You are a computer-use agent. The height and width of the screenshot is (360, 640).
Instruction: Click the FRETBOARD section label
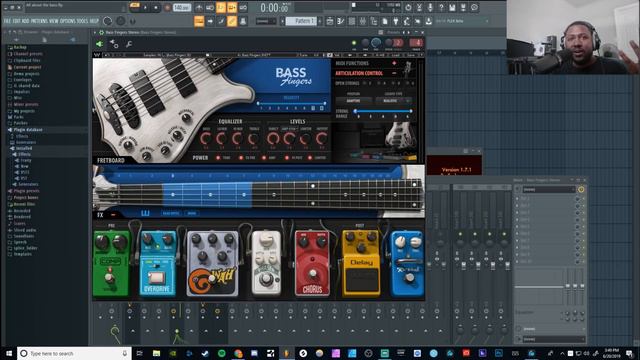(111, 160)
